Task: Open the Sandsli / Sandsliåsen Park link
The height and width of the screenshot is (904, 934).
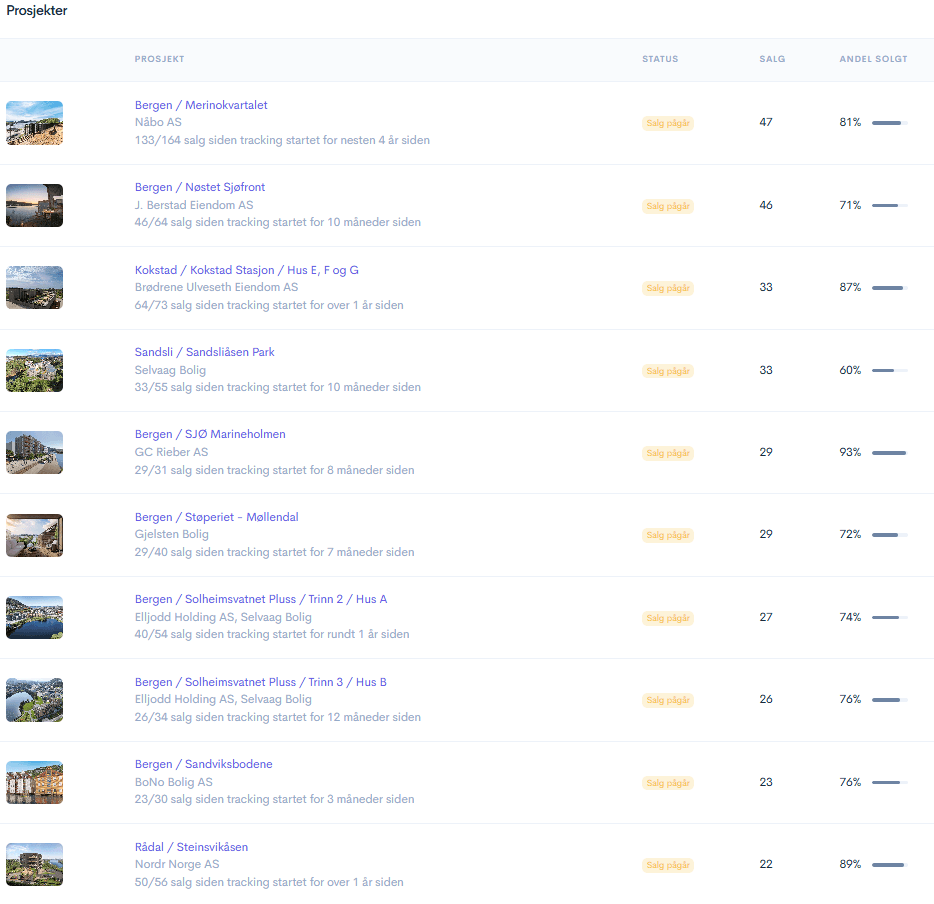Action: click(x=204, y=352)
